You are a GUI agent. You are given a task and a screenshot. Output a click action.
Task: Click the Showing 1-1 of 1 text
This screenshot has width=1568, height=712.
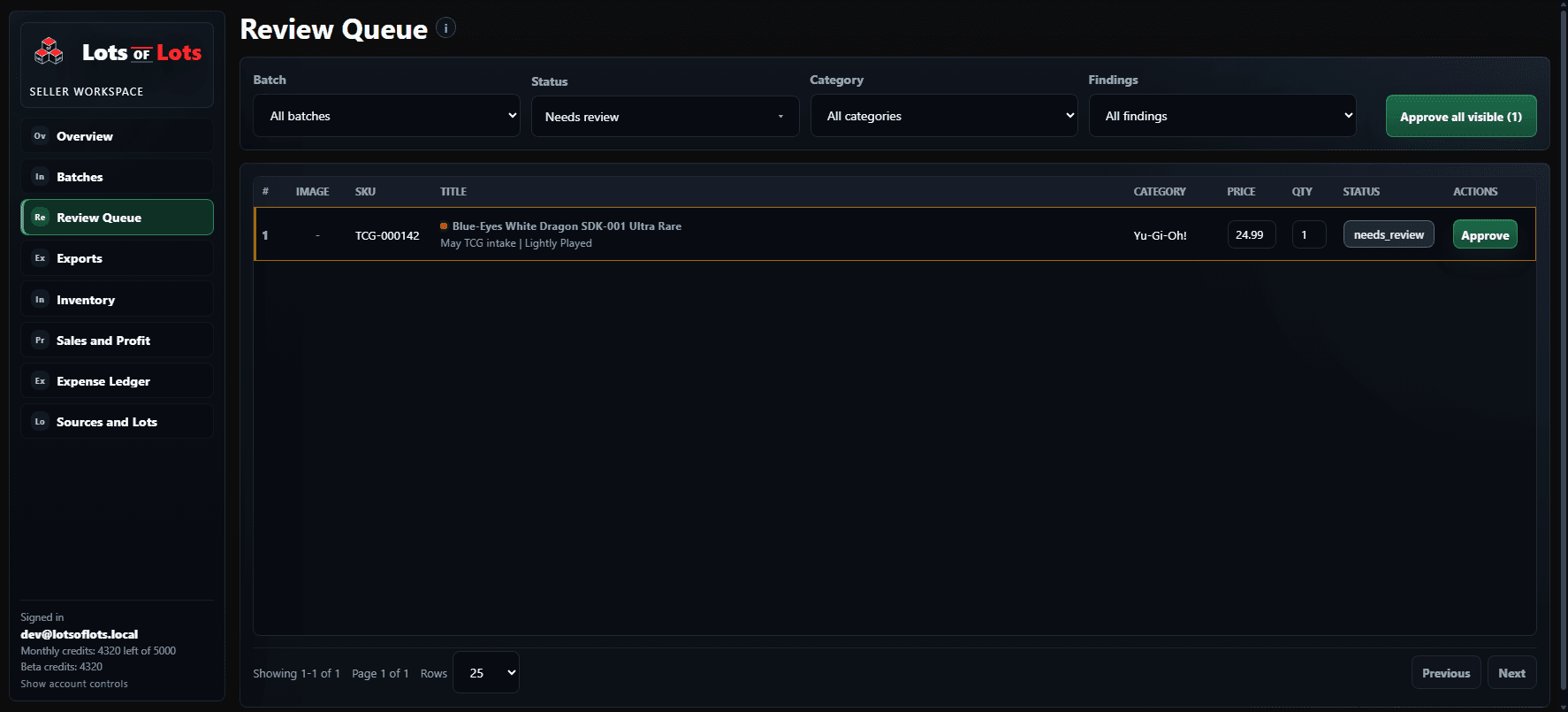coord(296,673)
